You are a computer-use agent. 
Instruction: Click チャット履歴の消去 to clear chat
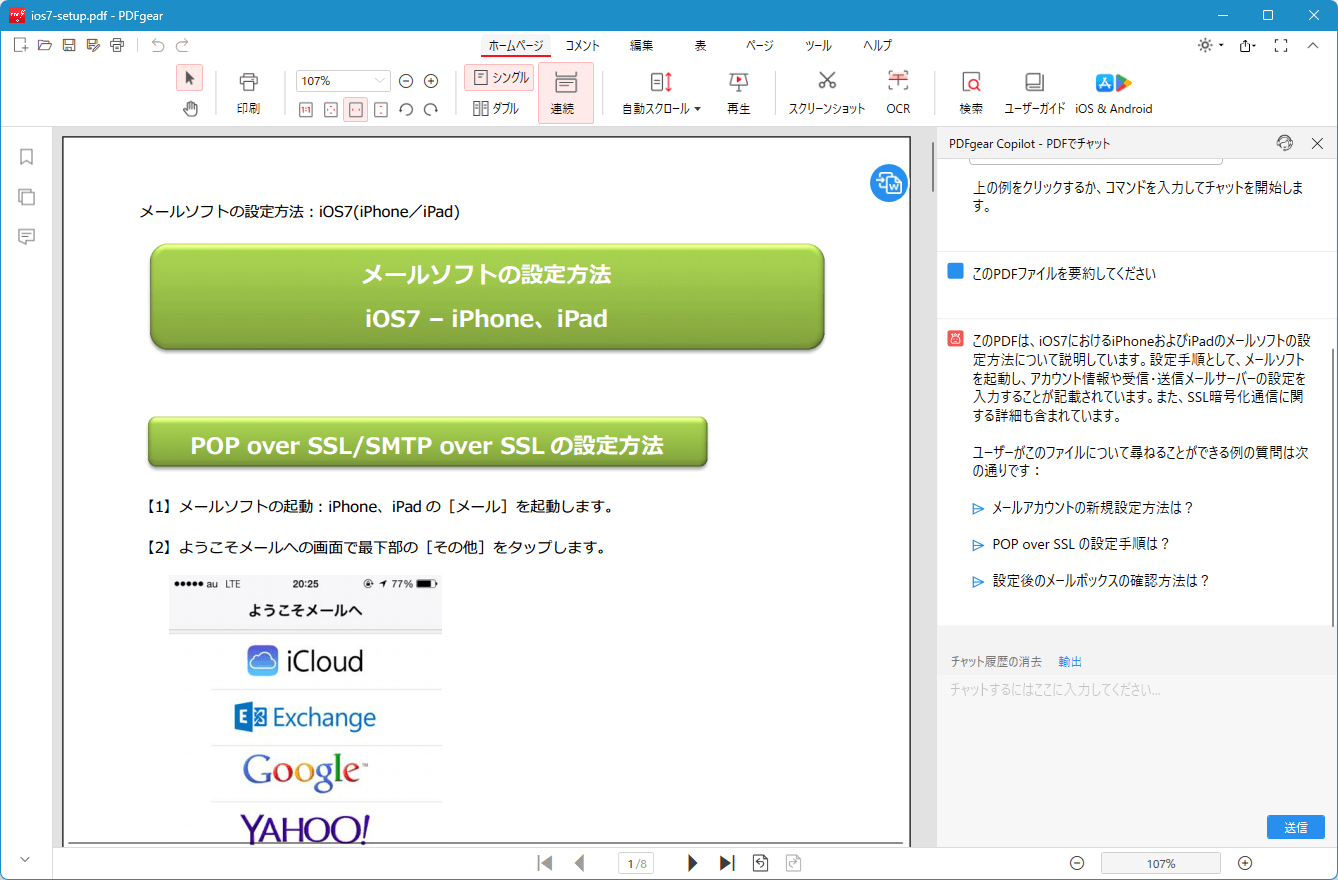tap(996, 662)
